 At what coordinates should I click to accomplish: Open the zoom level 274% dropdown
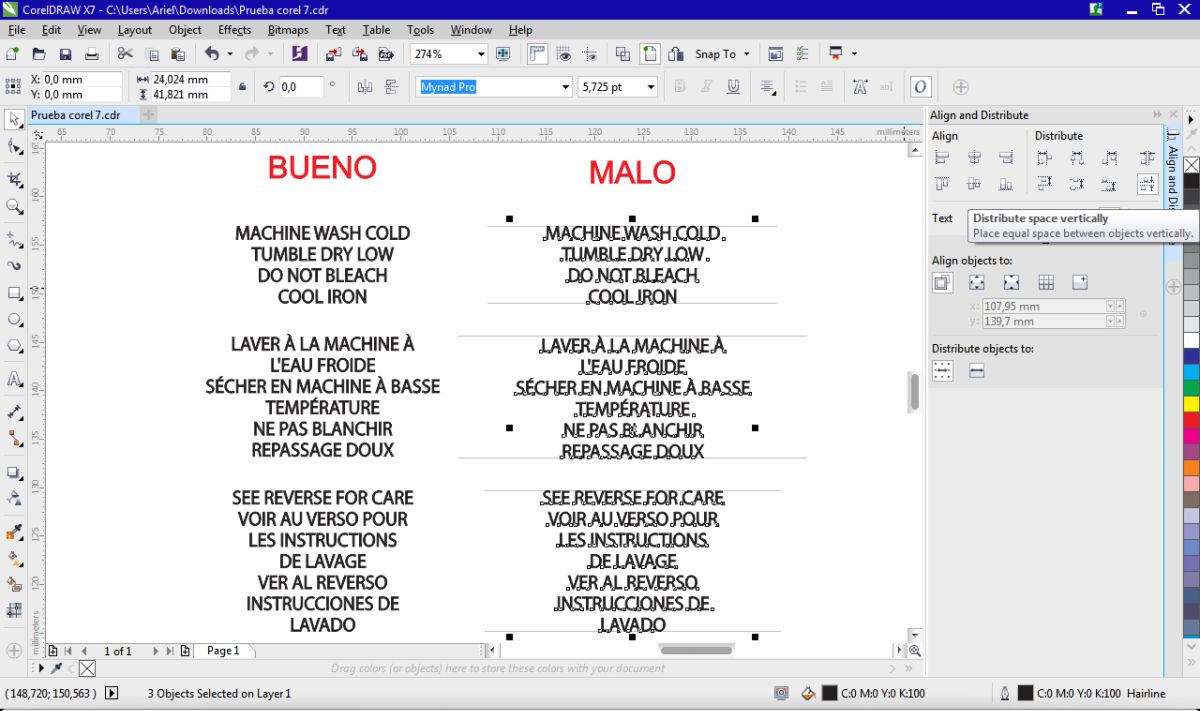click(480, 54)
